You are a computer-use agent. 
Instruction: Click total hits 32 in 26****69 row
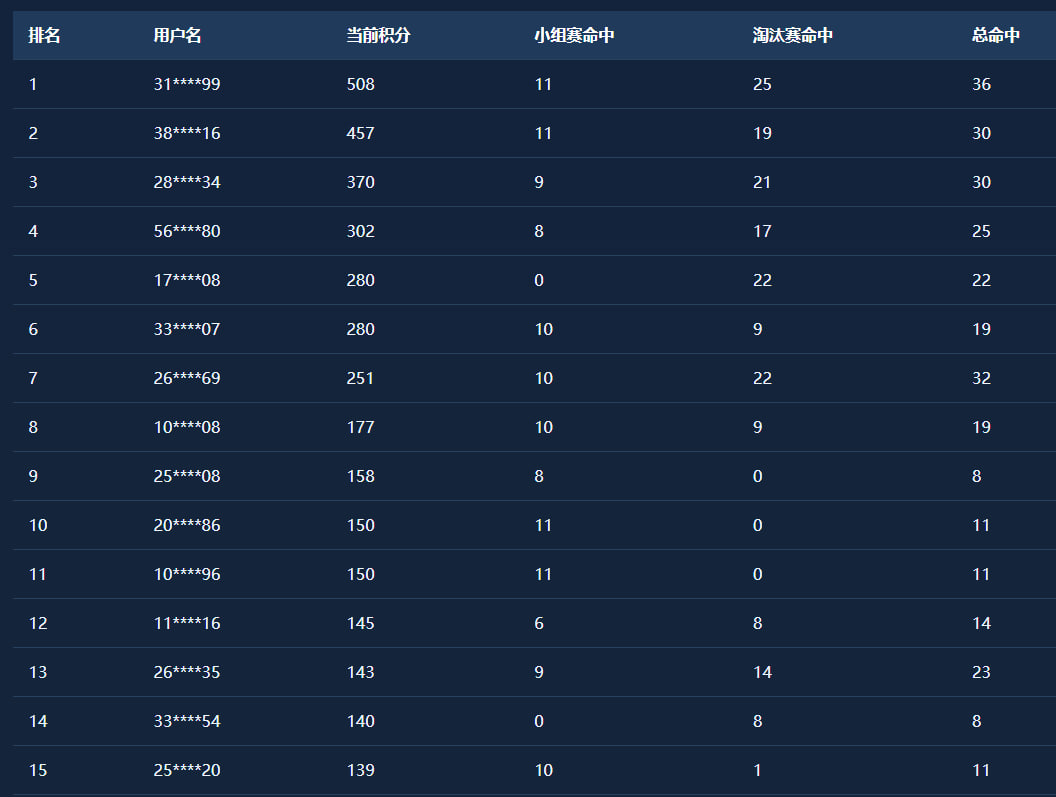tap(981, 379)
